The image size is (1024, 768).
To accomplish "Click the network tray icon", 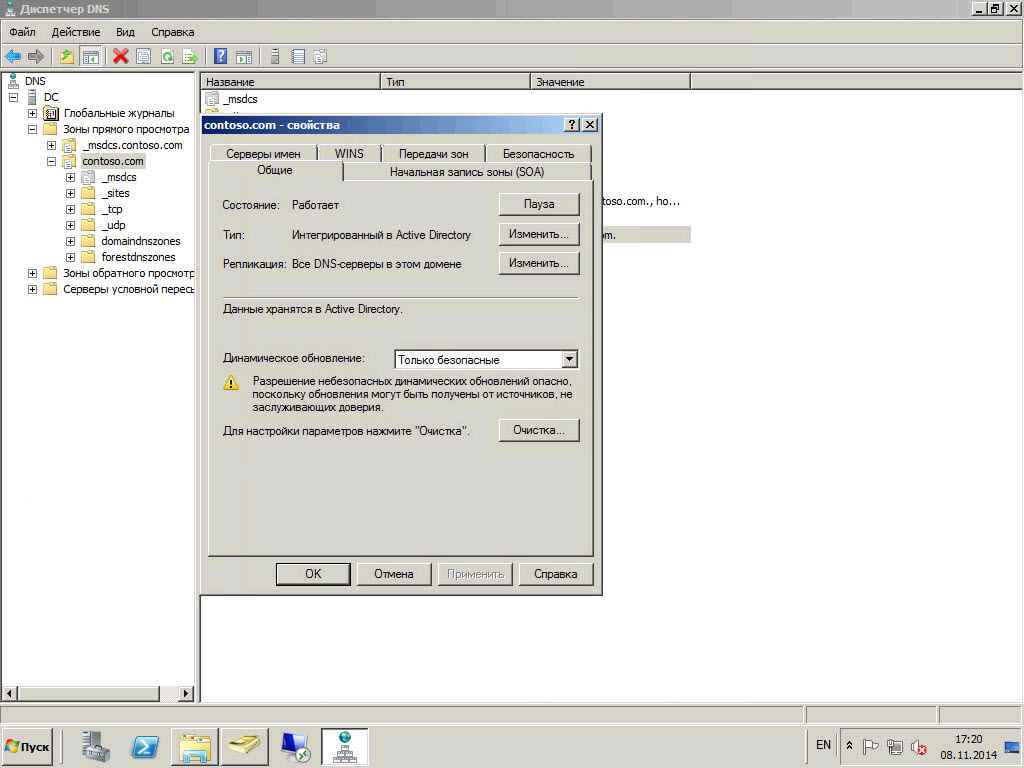I will point(895,746).
